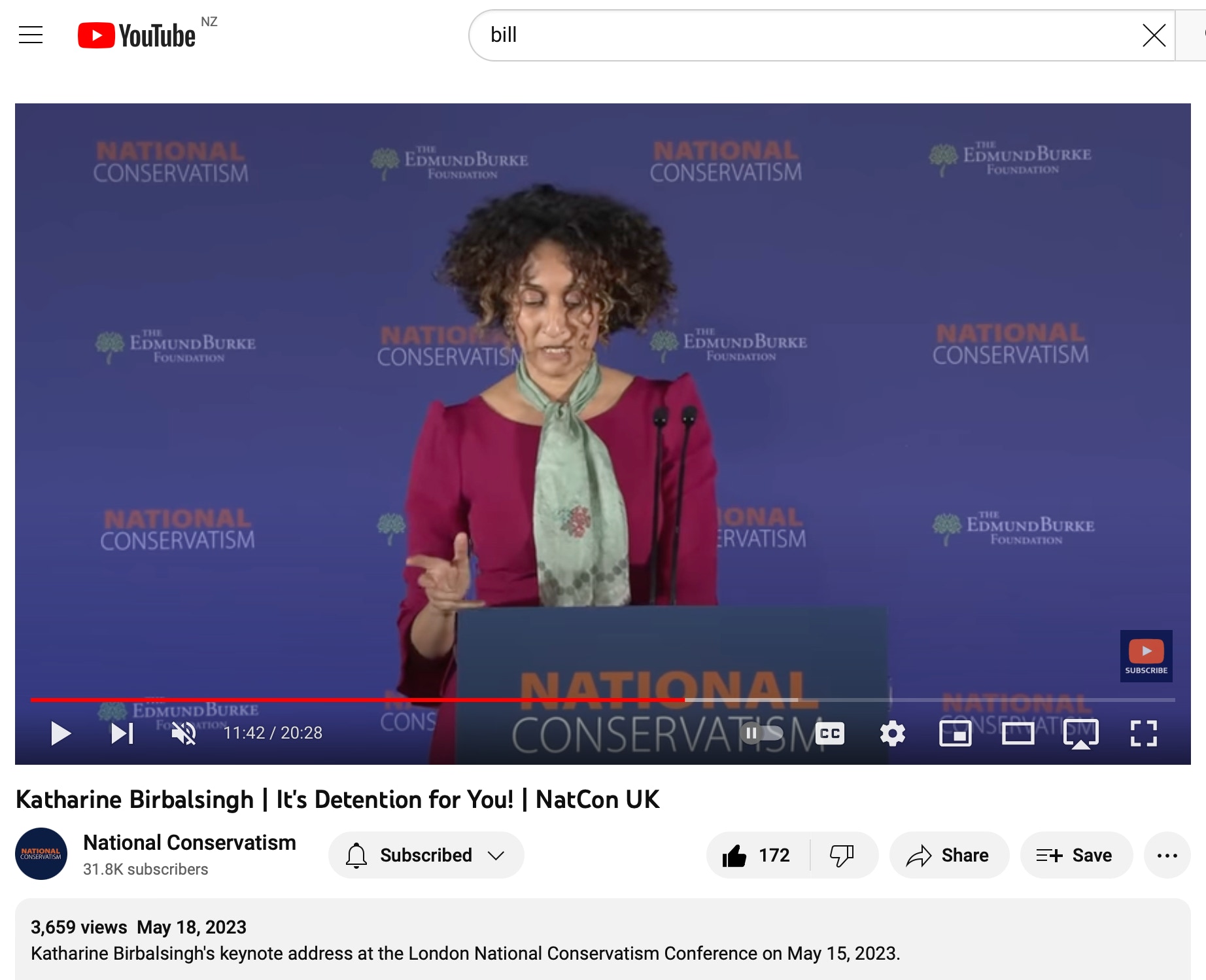Open video settings gear
This screenshot has height=980, width=1206.
pyautogui.click(x=892, y=733)
